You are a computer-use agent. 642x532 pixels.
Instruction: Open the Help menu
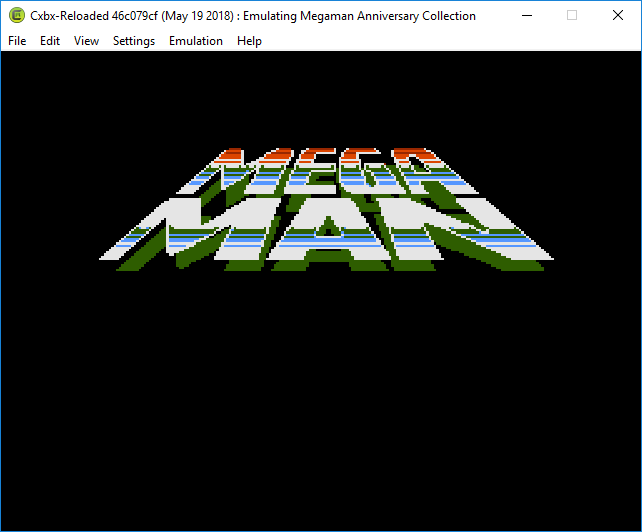tap(249, 41)
